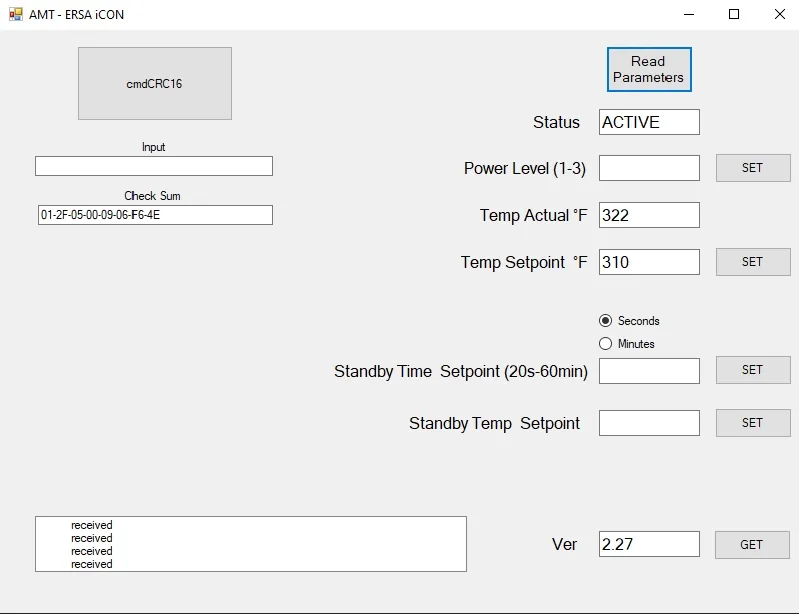The image size is (799, 614).
Task: Click SET next to Standby Temp Setpoint
Action: pyautogui.click(x=753, y=423)
